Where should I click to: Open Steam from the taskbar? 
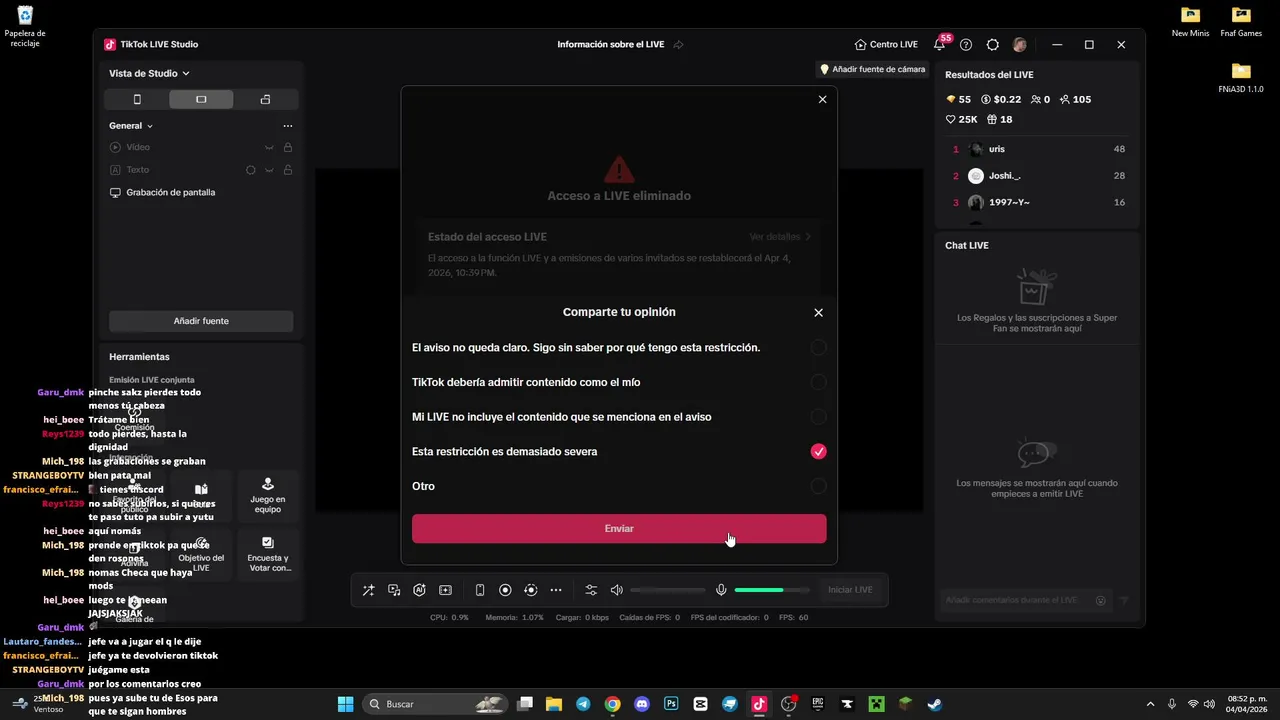[934, 704]
